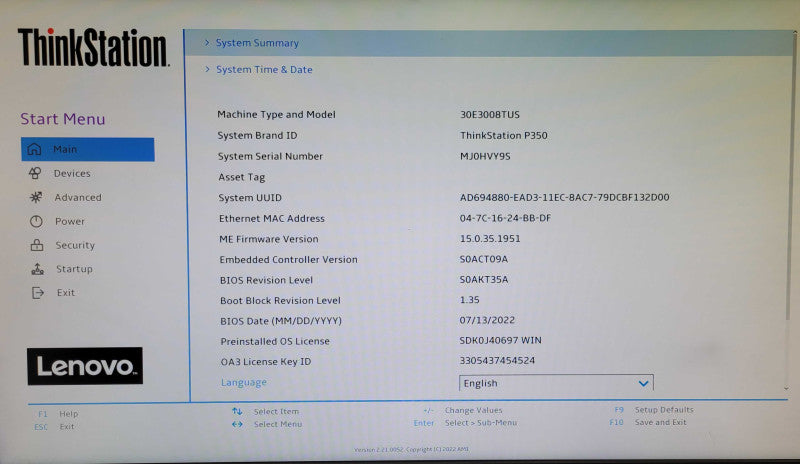800x464 pixels.
Task: Open System Time & Date link
Action: pyautogui.click(x=264, y=69)
